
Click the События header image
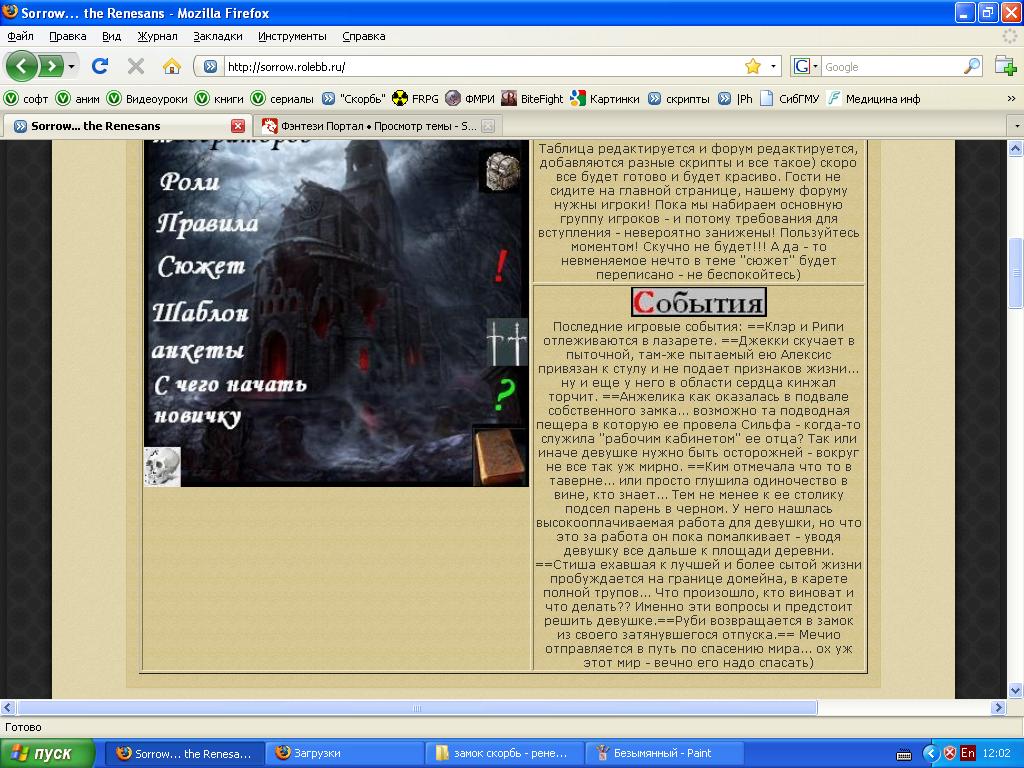[699, 302]
